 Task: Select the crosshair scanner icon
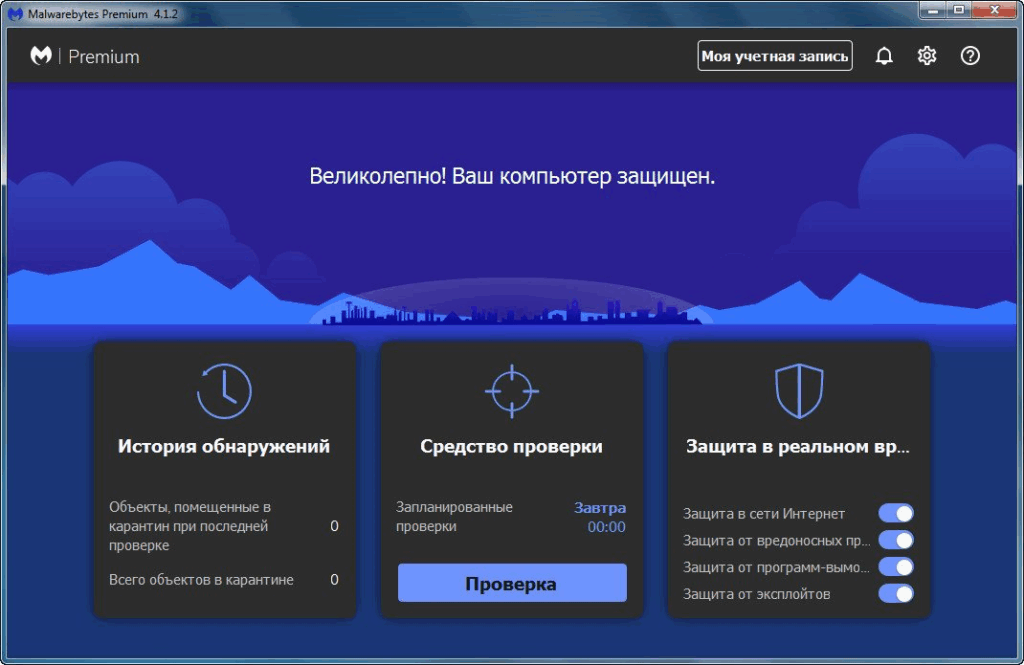[511, 390]
